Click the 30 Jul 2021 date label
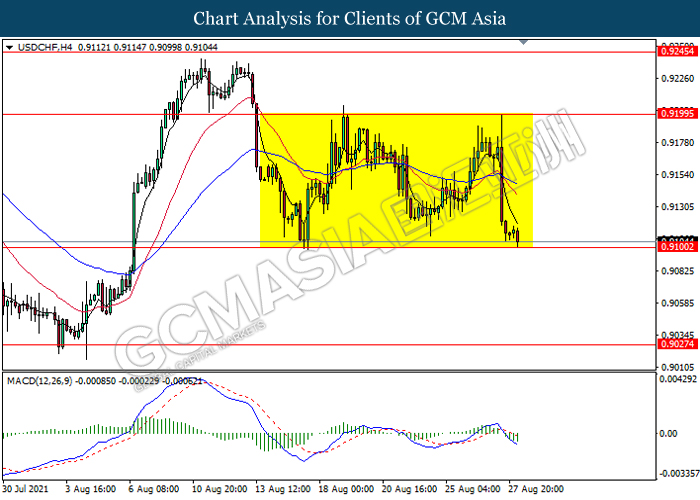The width and height of the screenshot is (700, 500). 25,489
